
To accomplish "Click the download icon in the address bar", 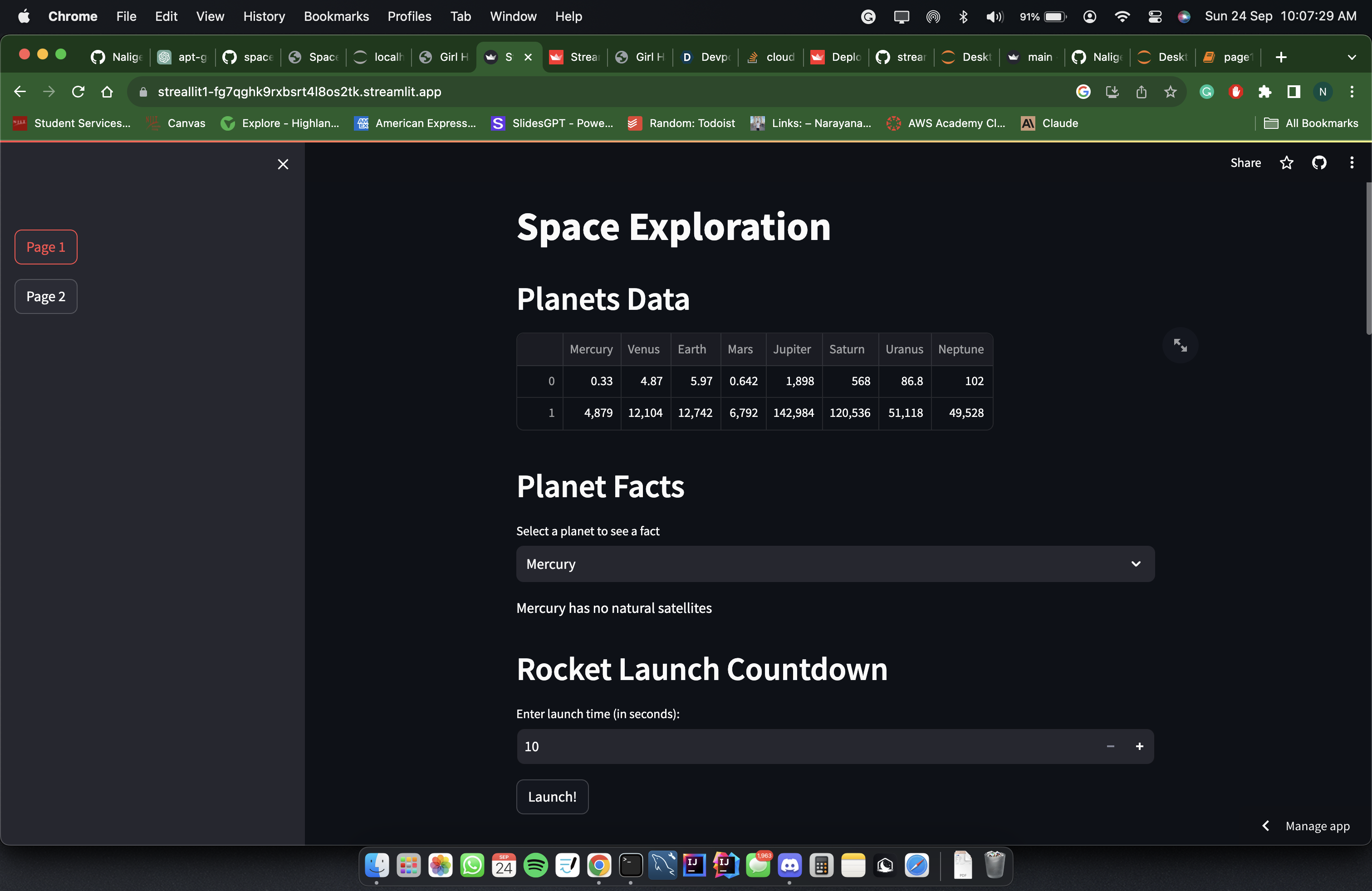I will coord(1112,92).
